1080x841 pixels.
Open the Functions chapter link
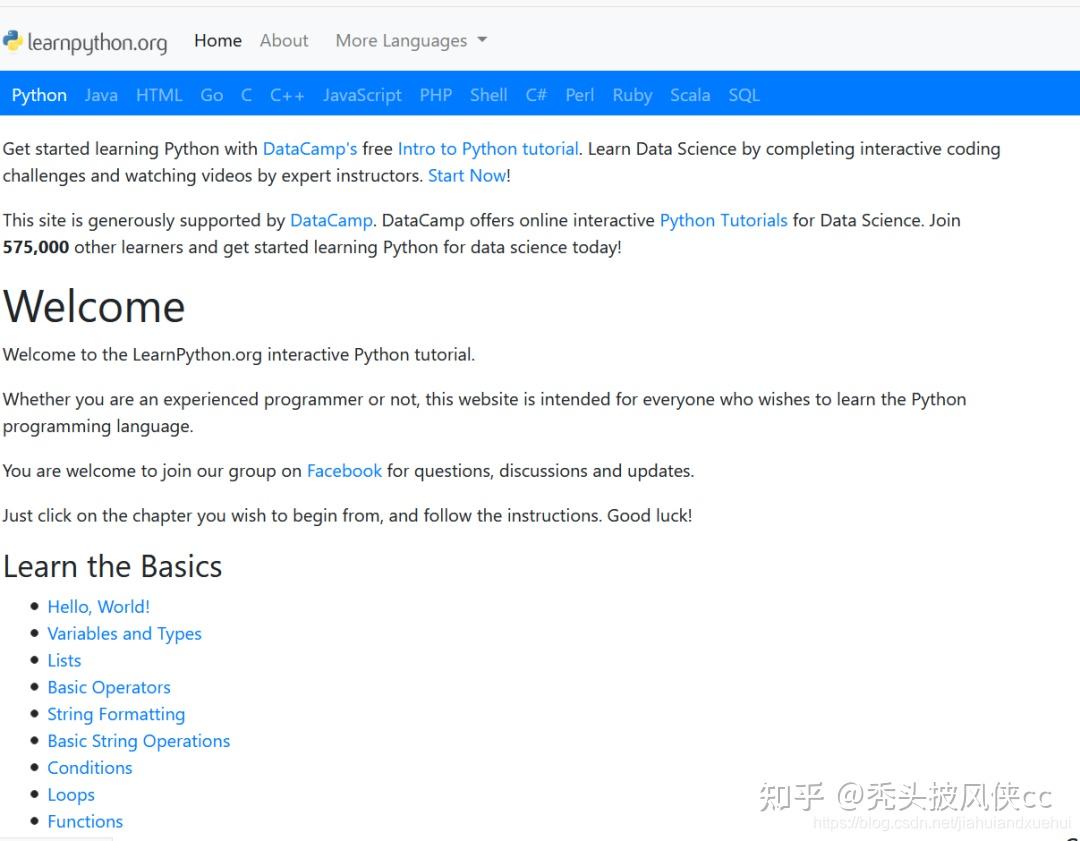85,821
